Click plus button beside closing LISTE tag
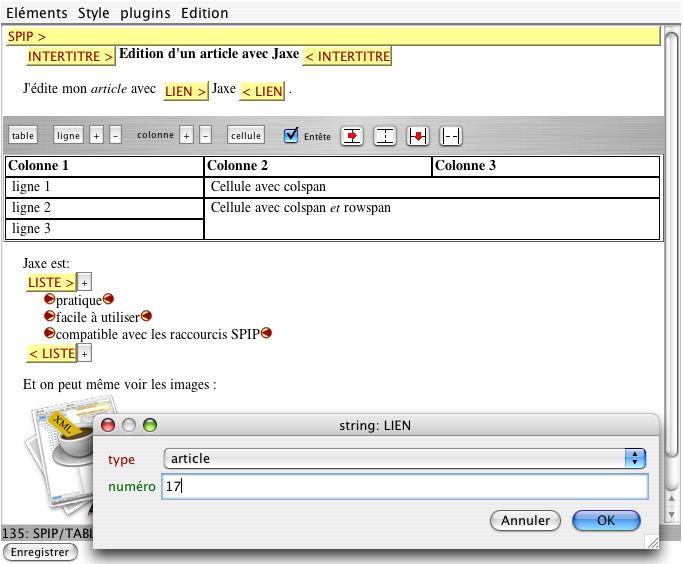 85,353
